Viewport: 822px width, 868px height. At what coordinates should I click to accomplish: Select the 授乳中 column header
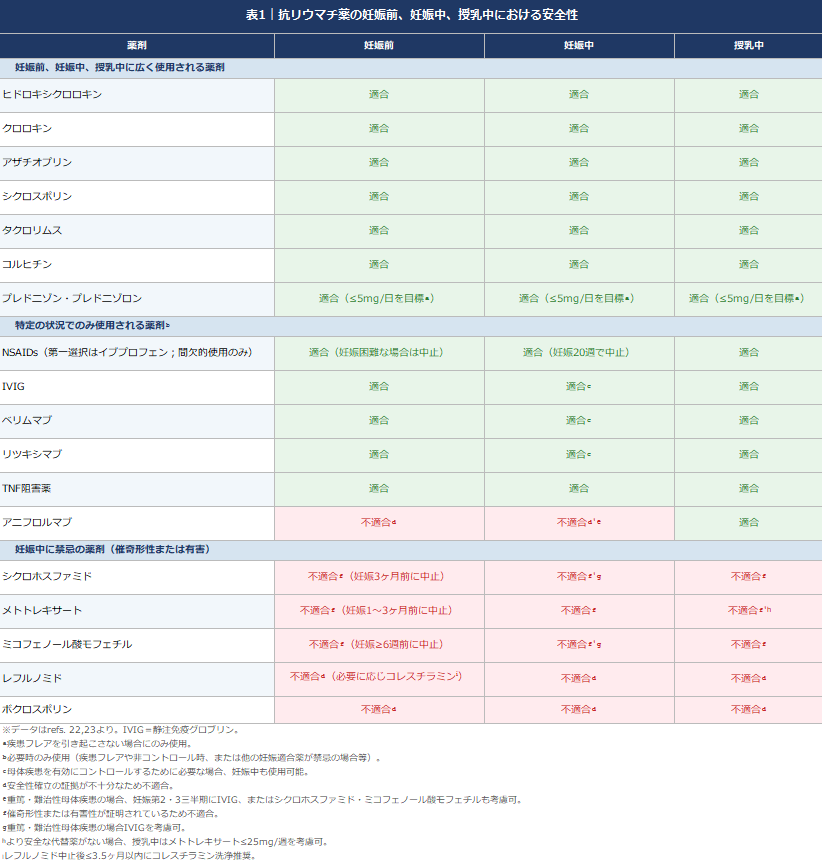pos(748,45)
